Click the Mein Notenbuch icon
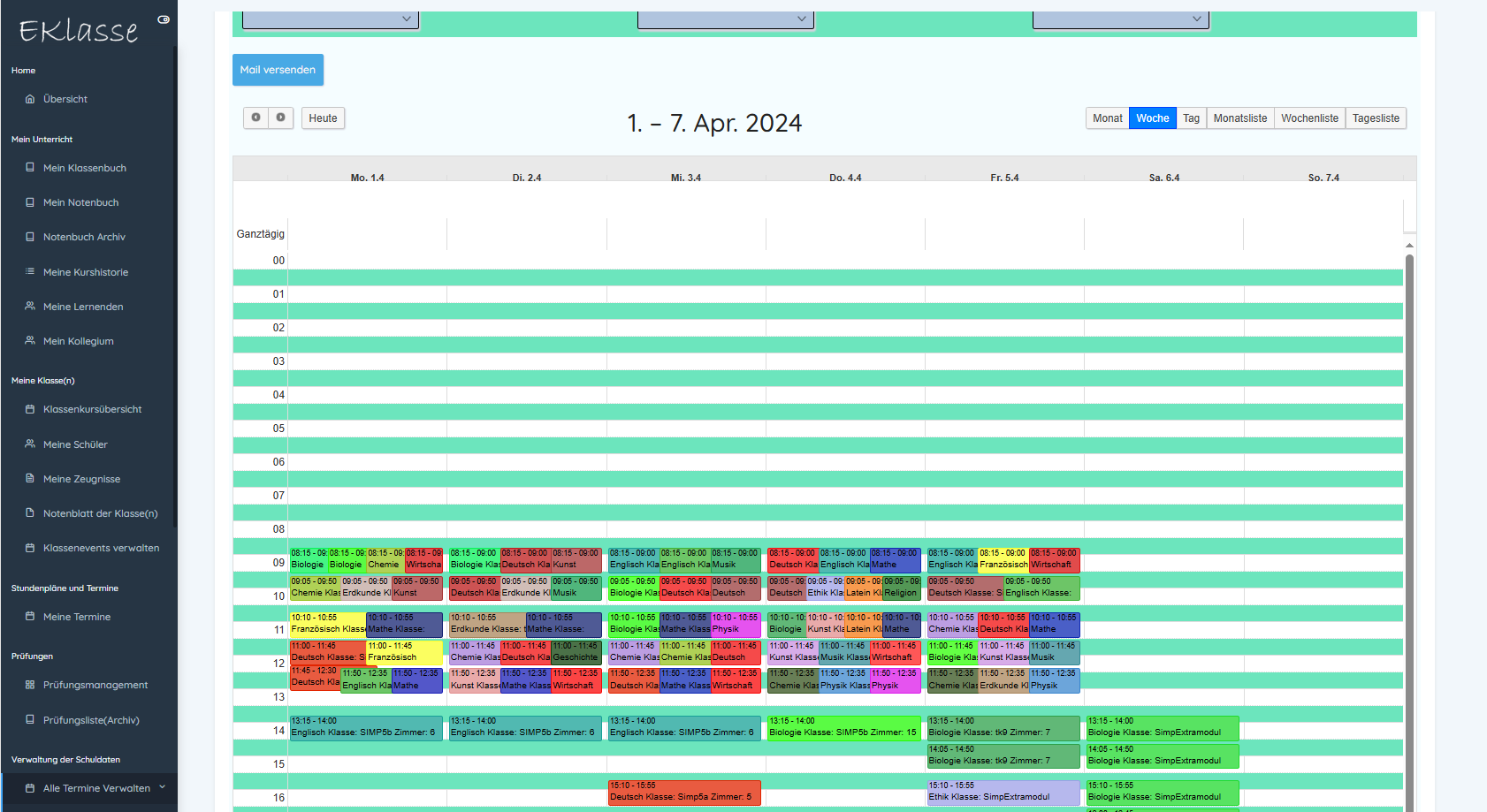 30,202
